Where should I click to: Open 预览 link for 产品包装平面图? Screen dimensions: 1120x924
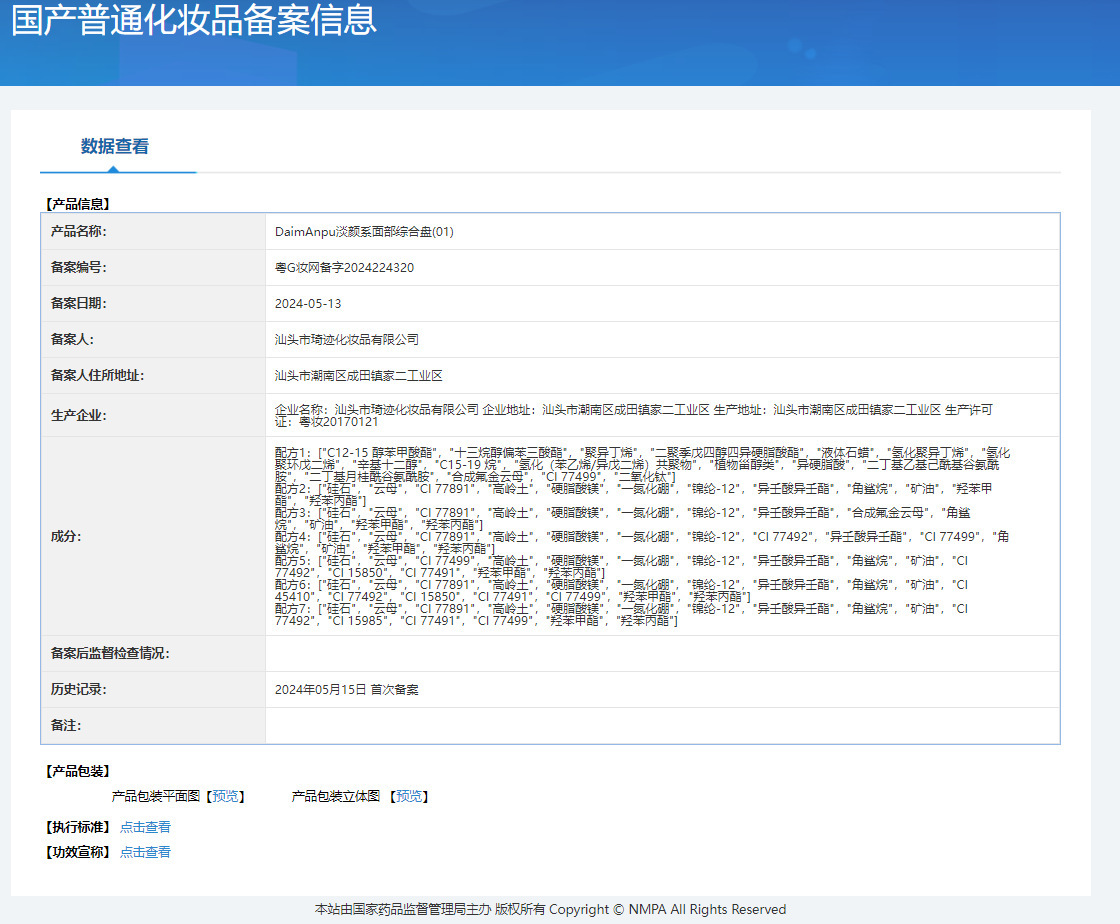click(225, 796)
